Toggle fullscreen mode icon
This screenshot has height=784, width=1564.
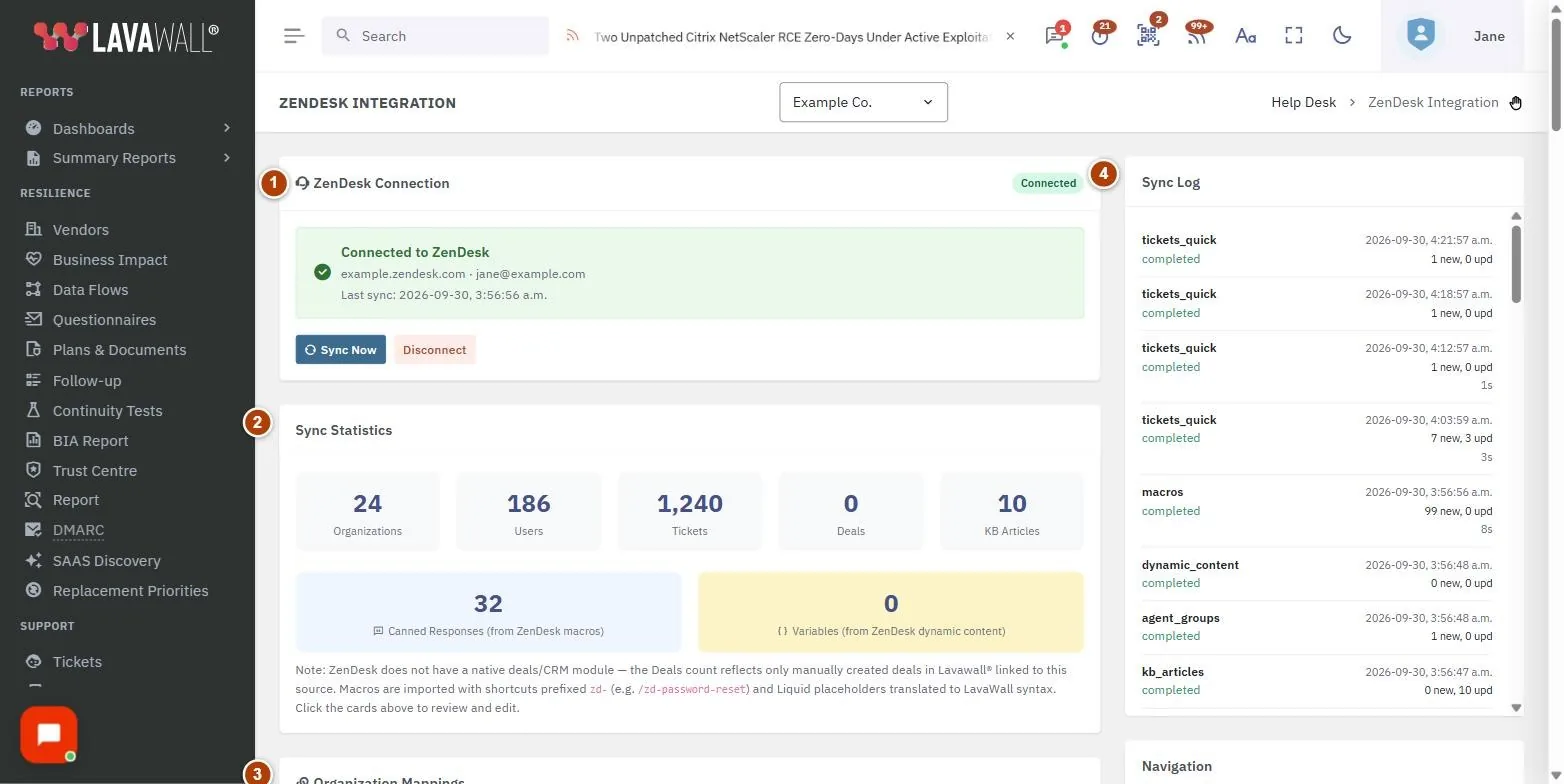click(x=1294, y=36)
